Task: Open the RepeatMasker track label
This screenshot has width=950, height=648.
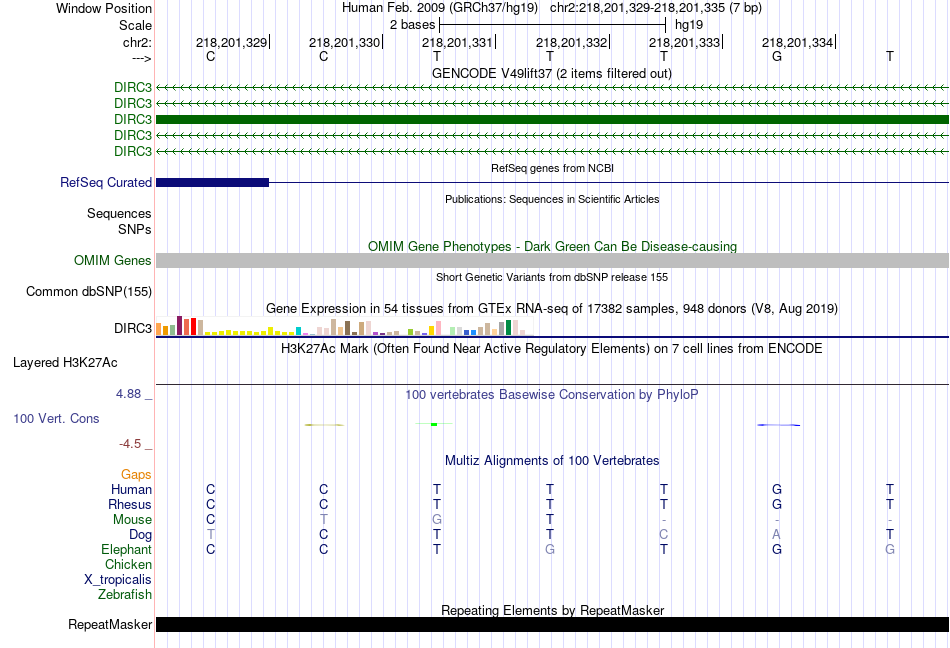Action: point(110,624)
